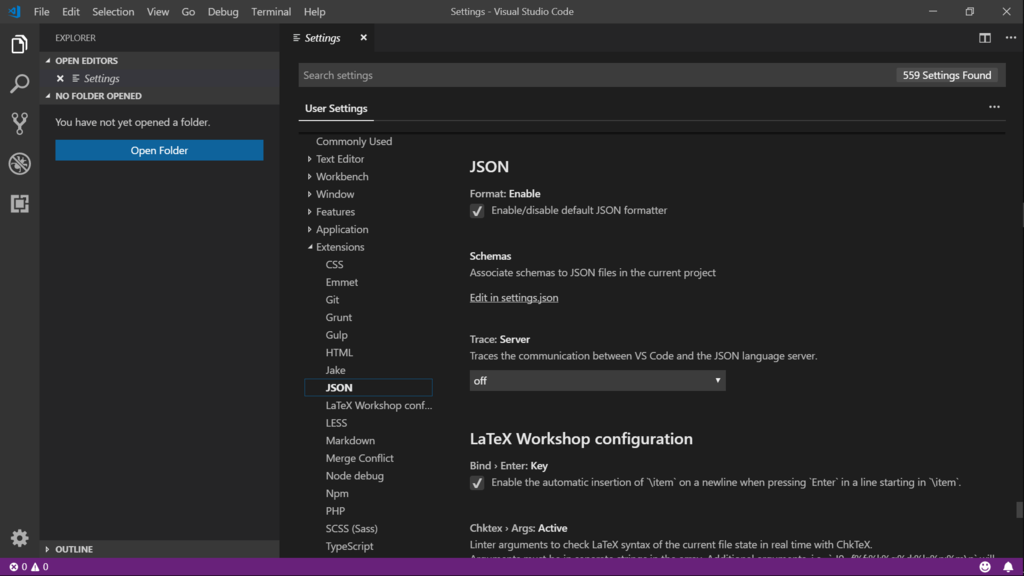1024x576 pixels.
Task: Click the Open Folder button
Action: 159,150
